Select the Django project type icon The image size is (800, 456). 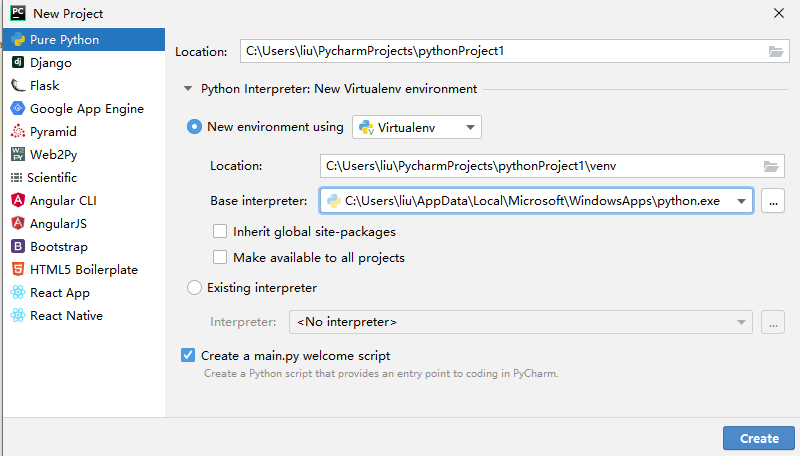point(18,63)
